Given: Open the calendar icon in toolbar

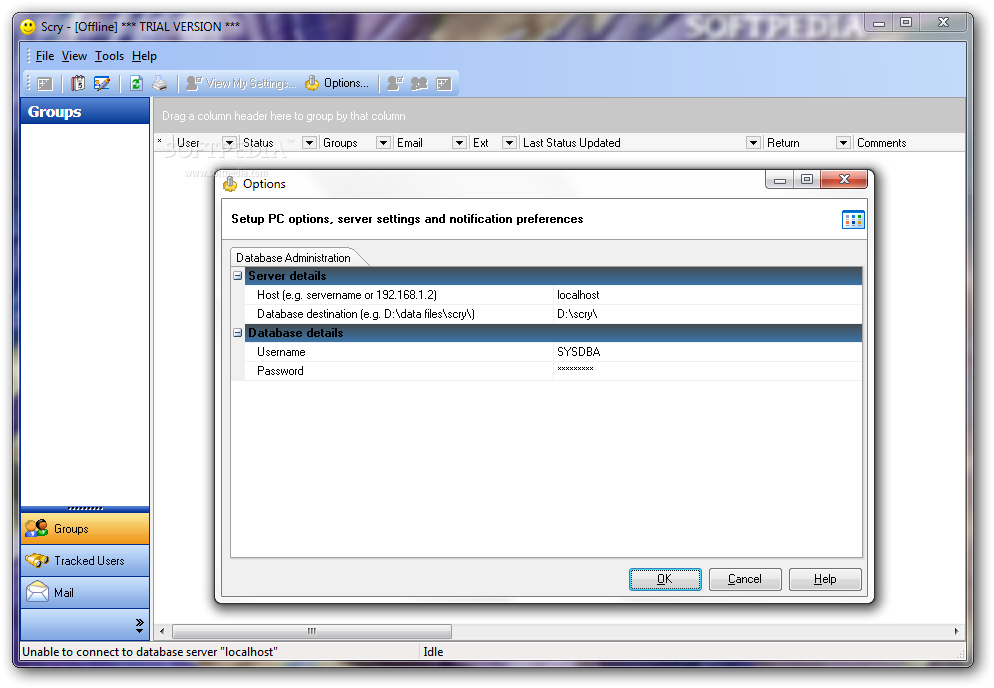Looking at the screenshot, I should coord(78,83).
